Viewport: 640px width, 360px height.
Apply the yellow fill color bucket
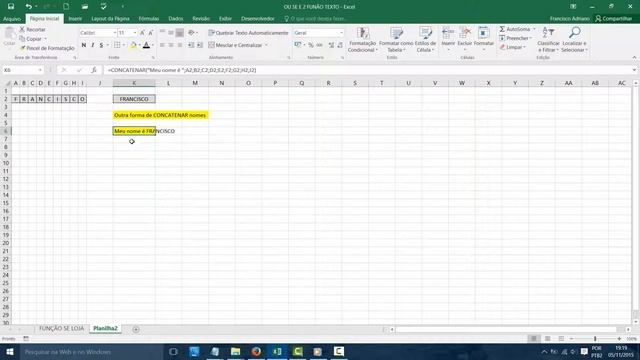click(x=133, y=45)
